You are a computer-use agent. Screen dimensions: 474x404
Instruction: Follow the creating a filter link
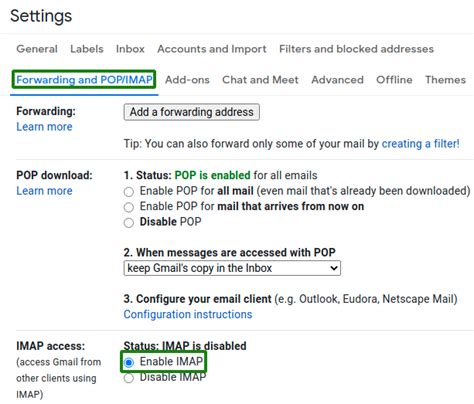point(420,144)
